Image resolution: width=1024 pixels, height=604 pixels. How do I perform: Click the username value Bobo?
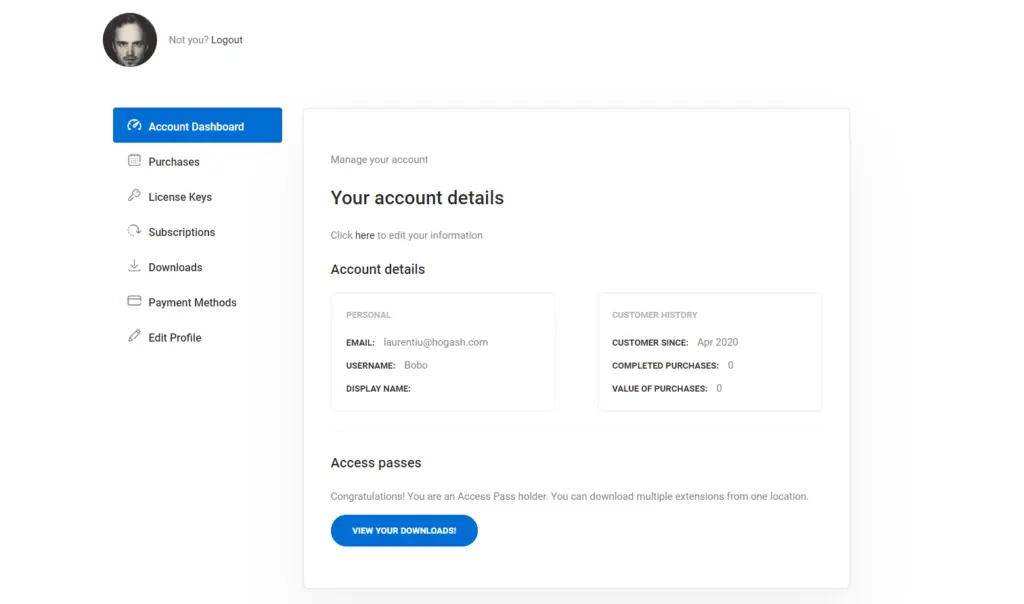[x=415, y=365]
